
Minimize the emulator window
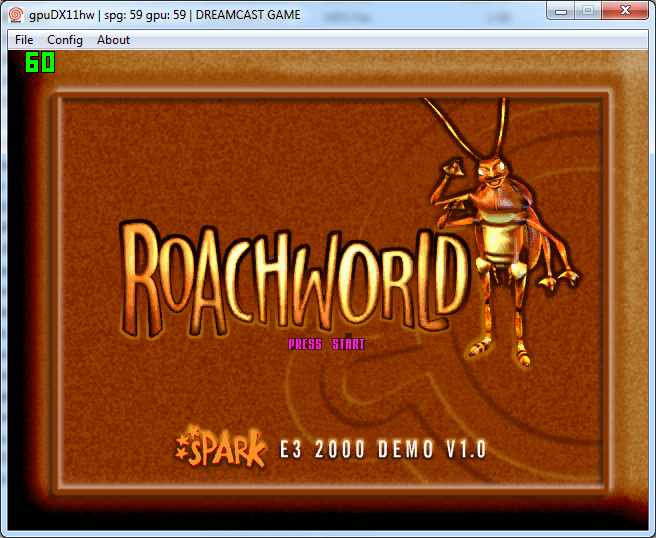(x=561, y=10)
